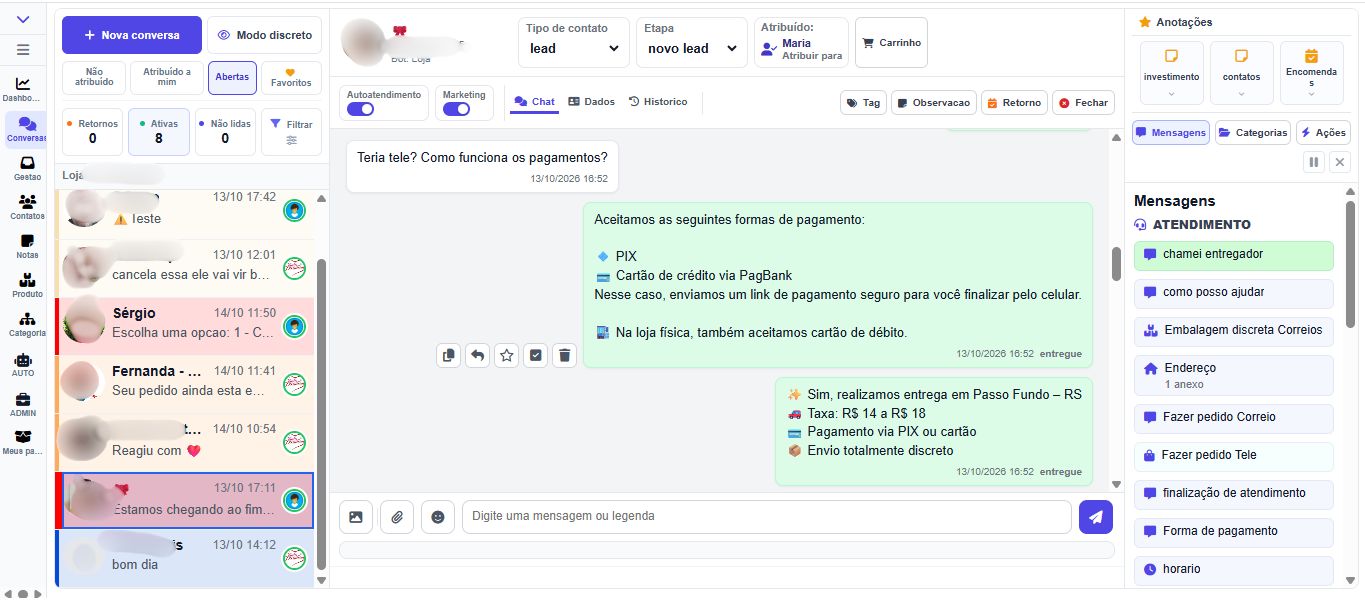
Task: Select the Abertas filter
Action: pos(232,77)
